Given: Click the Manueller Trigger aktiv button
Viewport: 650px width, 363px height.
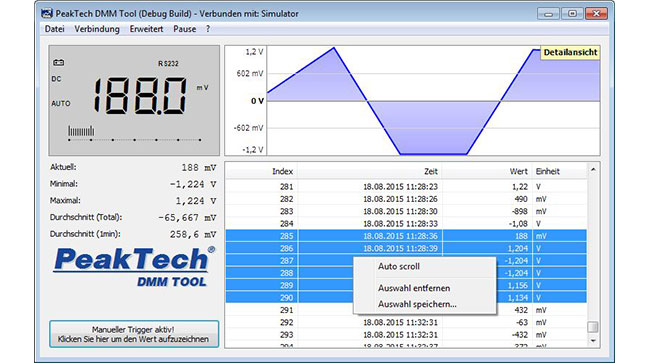Looking at the screenshot, I should point(134,334).
